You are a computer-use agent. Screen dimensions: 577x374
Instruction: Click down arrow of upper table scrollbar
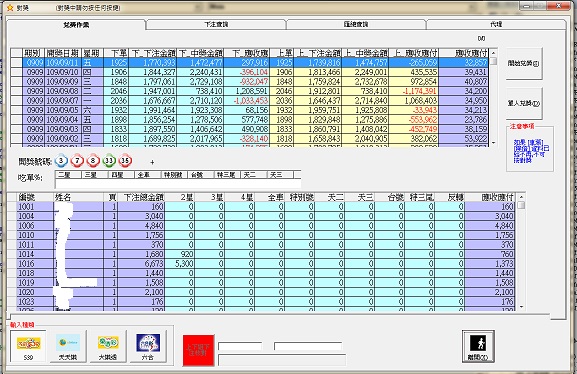tap(493, 143)
